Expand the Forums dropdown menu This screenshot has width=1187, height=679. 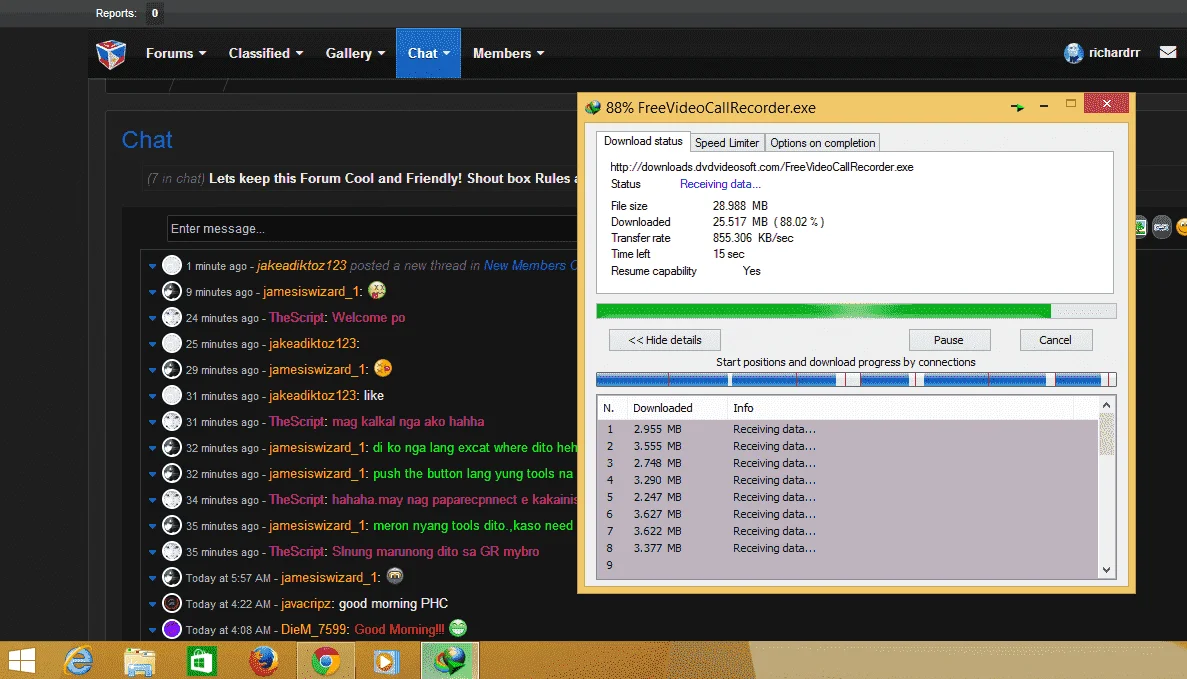(x=176, y=53)
